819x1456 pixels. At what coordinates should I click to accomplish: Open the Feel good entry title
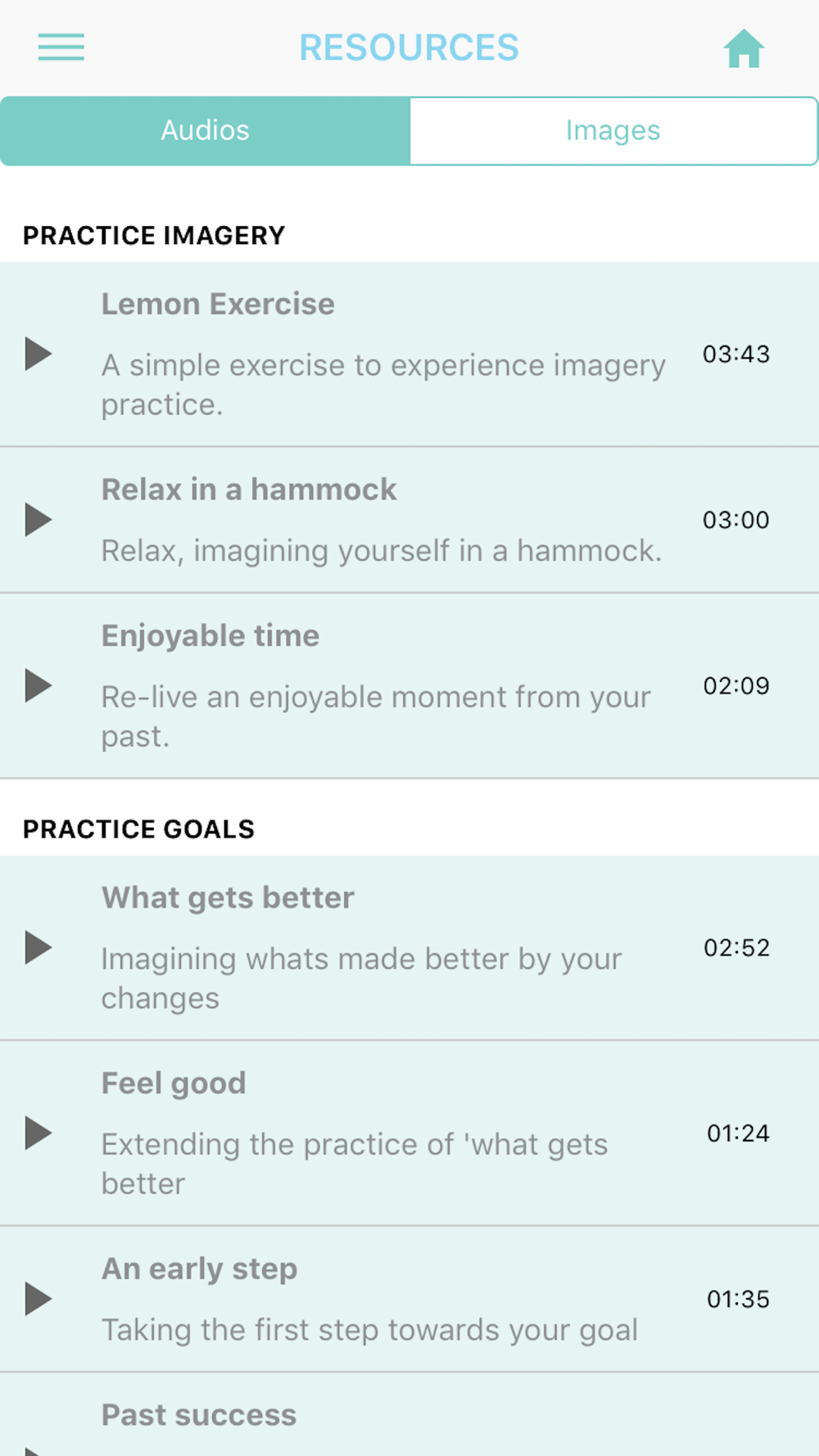point(174,1083)
